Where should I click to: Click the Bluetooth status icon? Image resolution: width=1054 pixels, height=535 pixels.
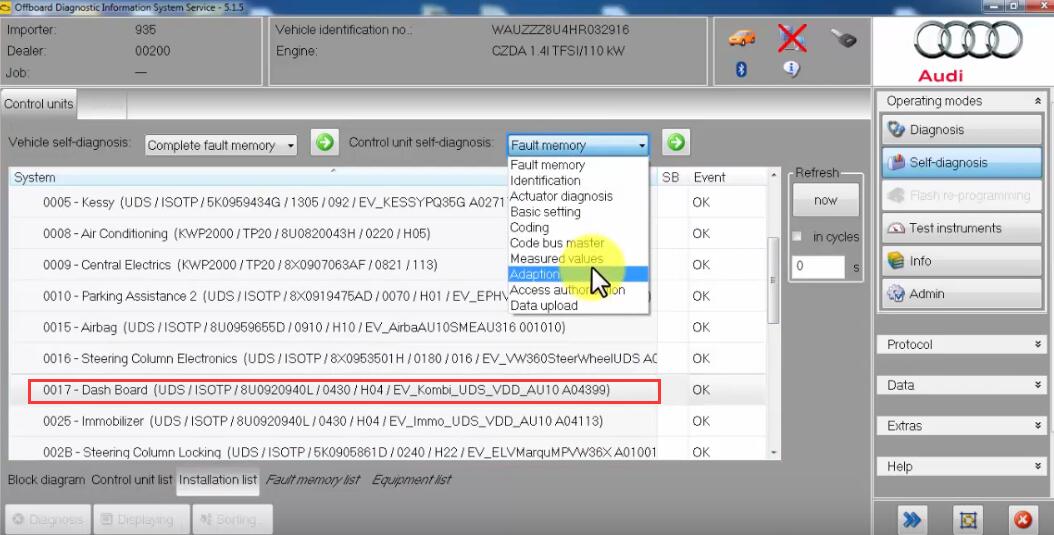pyautogui.click(x=741, y=69)
